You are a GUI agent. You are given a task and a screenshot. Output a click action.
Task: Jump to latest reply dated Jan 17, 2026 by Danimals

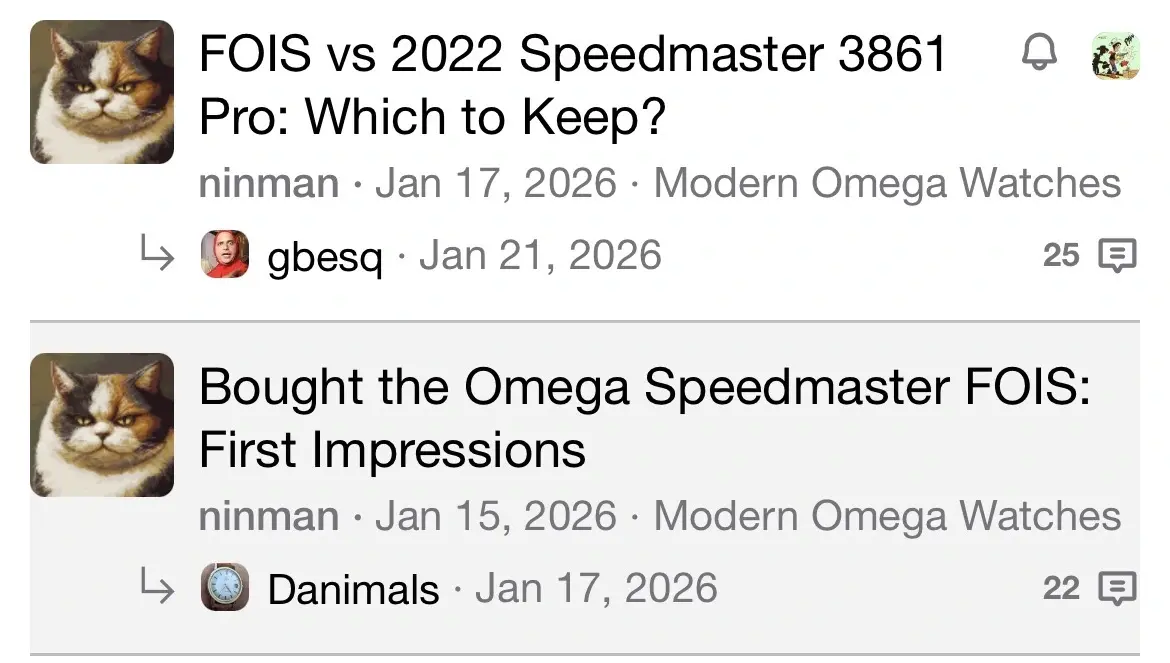coord(596,588)
